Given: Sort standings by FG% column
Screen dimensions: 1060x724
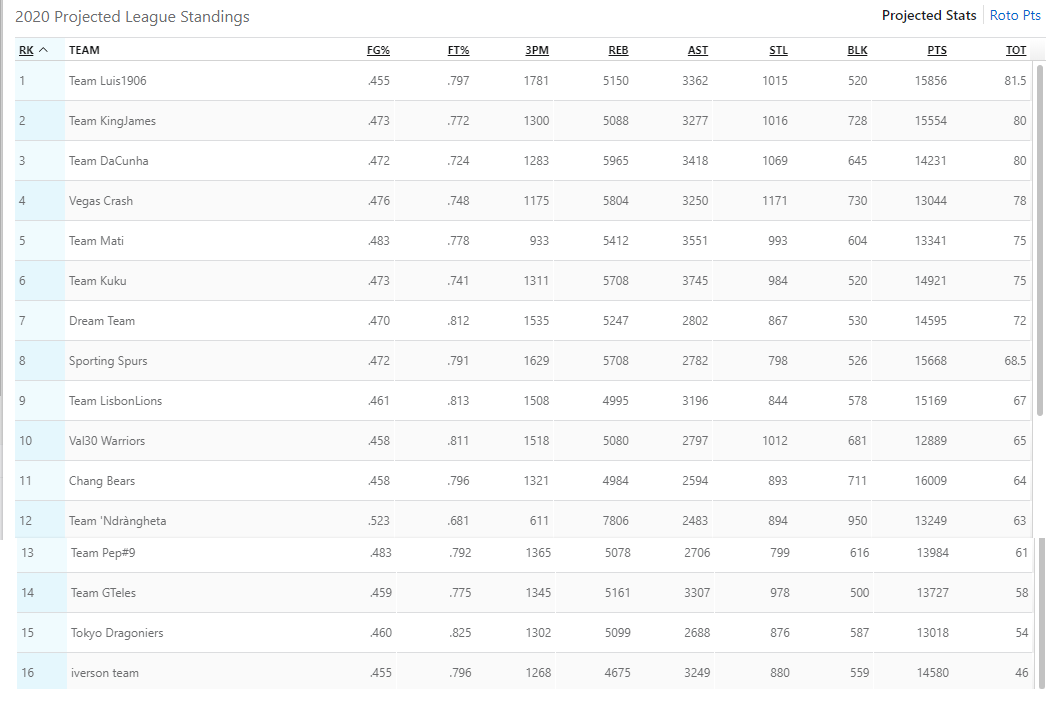Looking at the screenshot, I should click(378, 50).
